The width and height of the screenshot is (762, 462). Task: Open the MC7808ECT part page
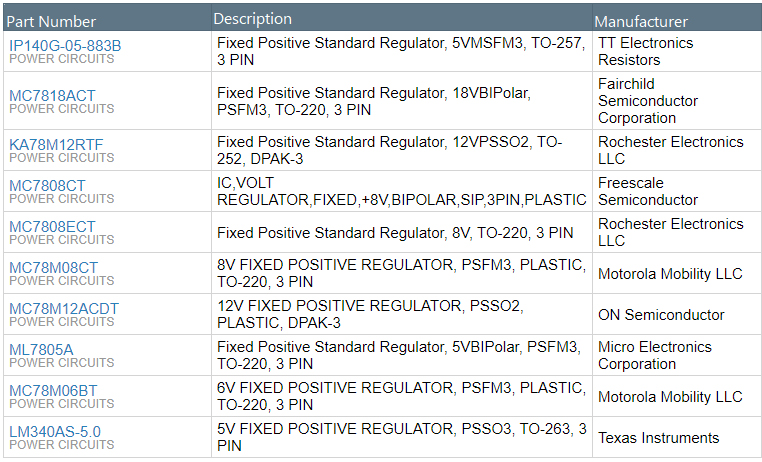pyautogui.click(x=52, y=226)
